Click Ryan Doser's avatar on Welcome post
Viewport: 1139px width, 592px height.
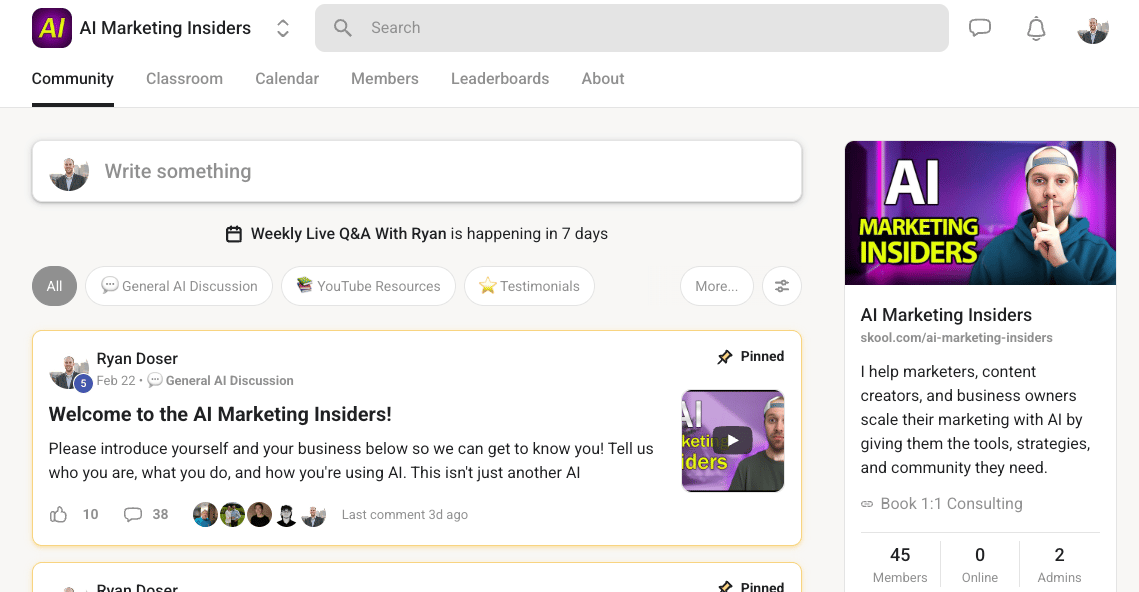(x=69, y=372)
